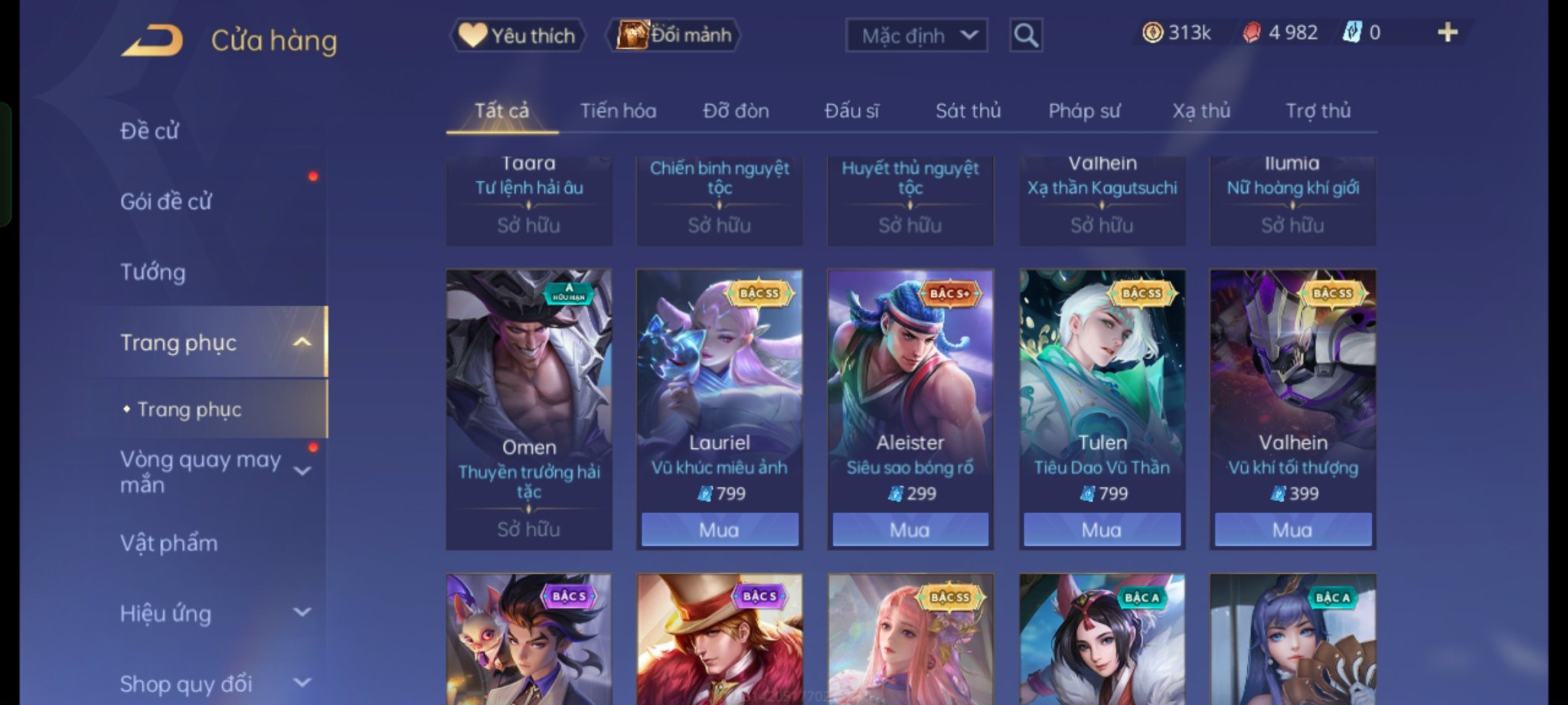The height and width of the screenshot is (705, 1568).
Task: Open Yêu thích heart favorites
Action: click(517, 35)
